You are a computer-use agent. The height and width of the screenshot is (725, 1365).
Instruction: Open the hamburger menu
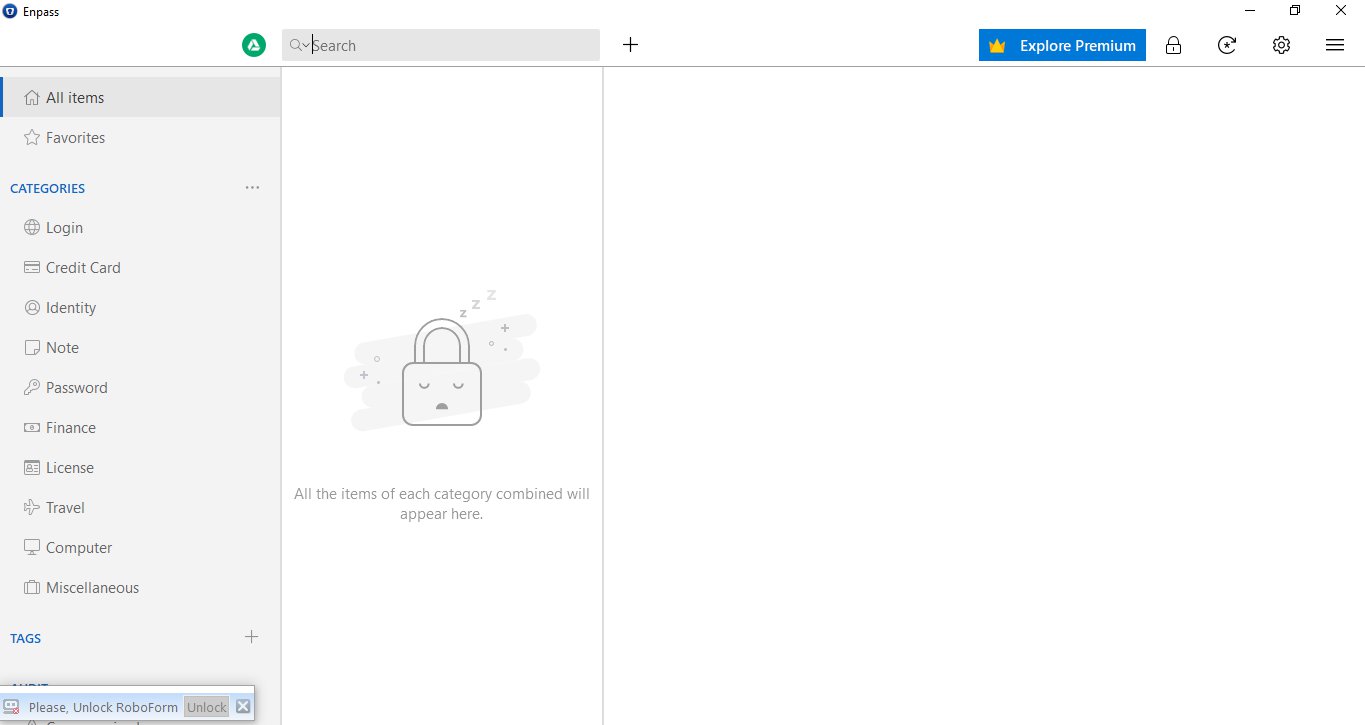(1334, 45)
